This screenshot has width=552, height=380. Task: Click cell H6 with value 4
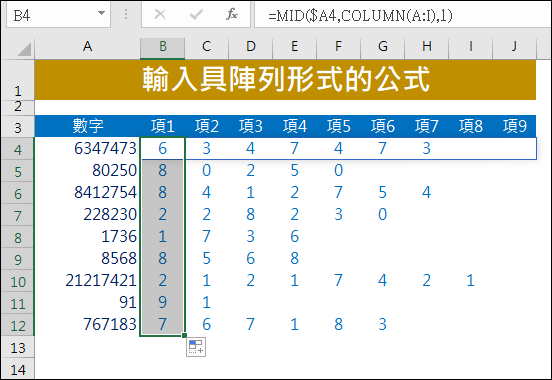pyautogui.click(x=426, y=192)
